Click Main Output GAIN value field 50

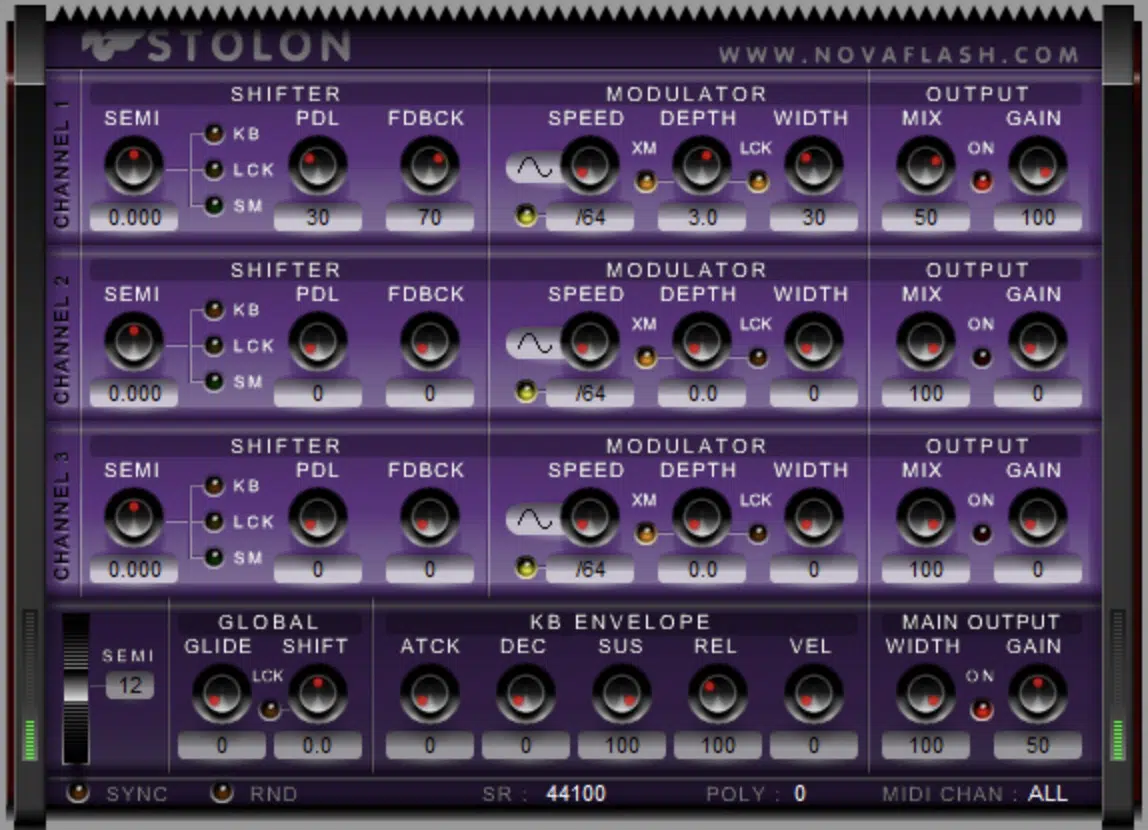pos(1037,745)
